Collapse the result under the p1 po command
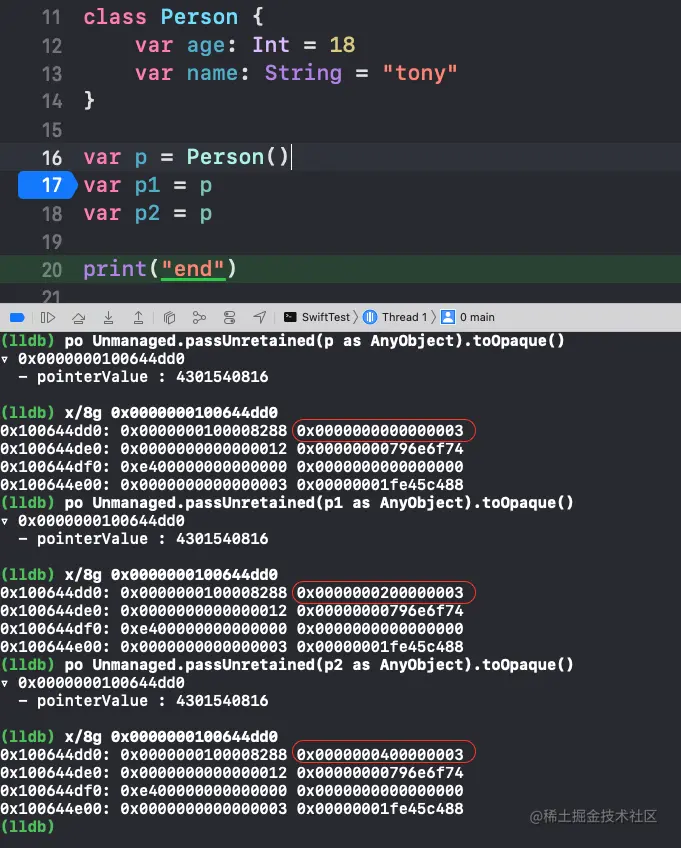Viewport: 681px width, 848px height. coord(5,521)
